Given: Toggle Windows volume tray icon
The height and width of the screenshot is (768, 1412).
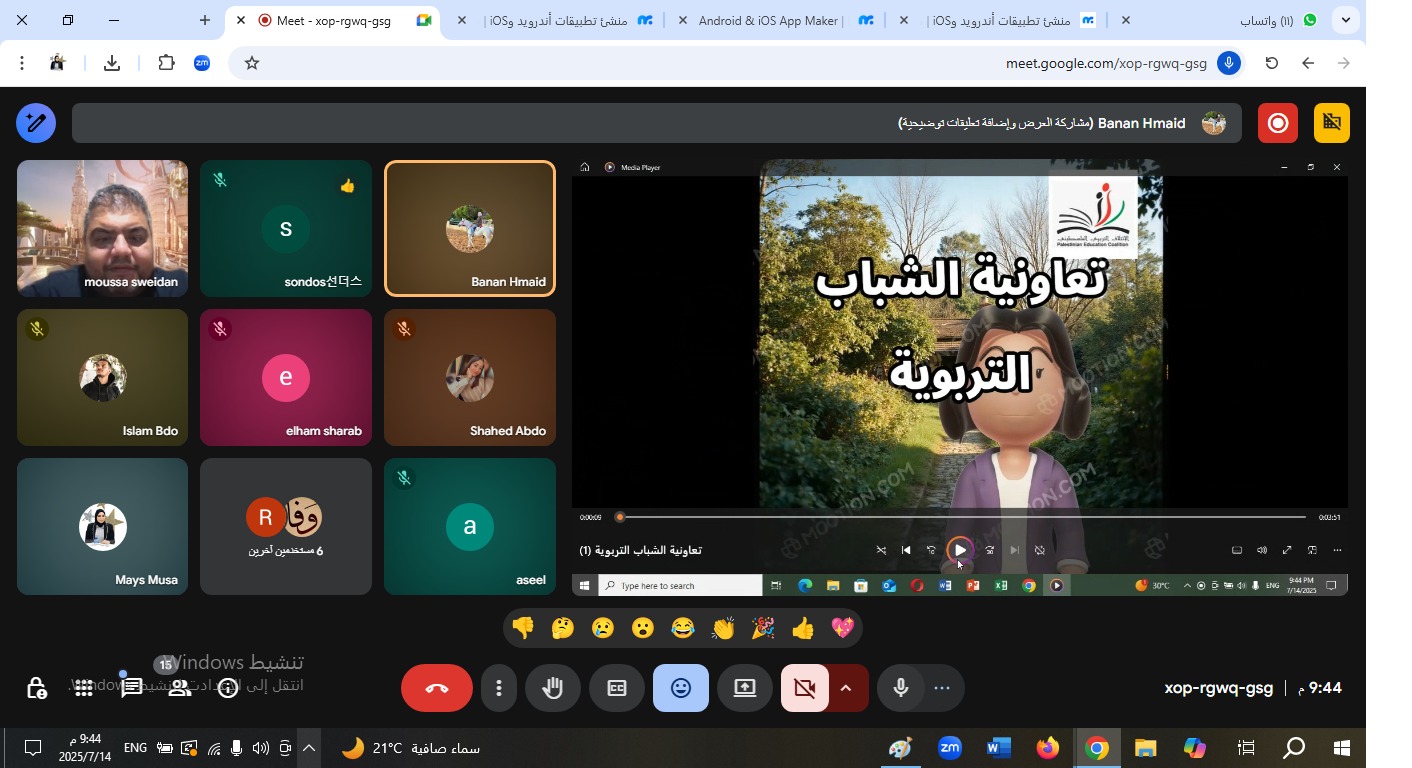Looking at the screenshot, I should tap(261, 748).
